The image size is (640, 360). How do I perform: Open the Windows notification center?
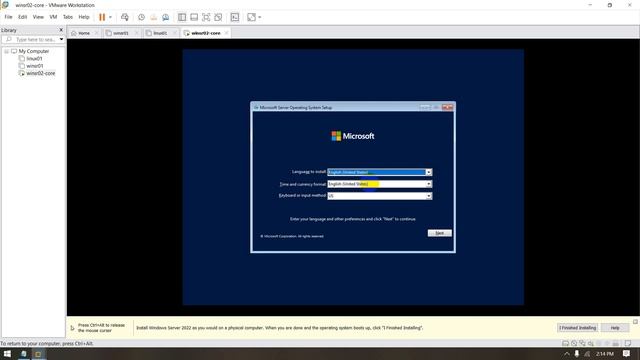pyautogui.click(x=627, y=354)
